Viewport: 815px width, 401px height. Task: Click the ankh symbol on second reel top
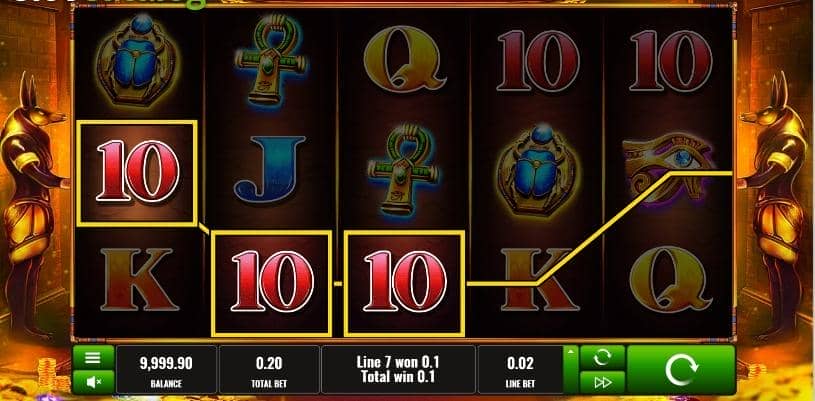[270, 60]
